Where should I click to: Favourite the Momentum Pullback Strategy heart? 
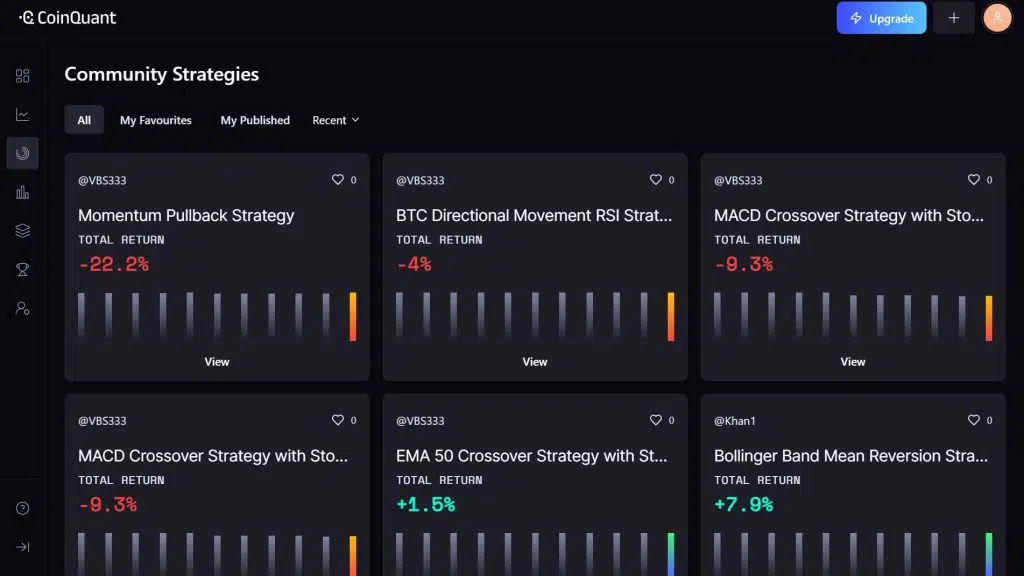[x=338, y=180]
